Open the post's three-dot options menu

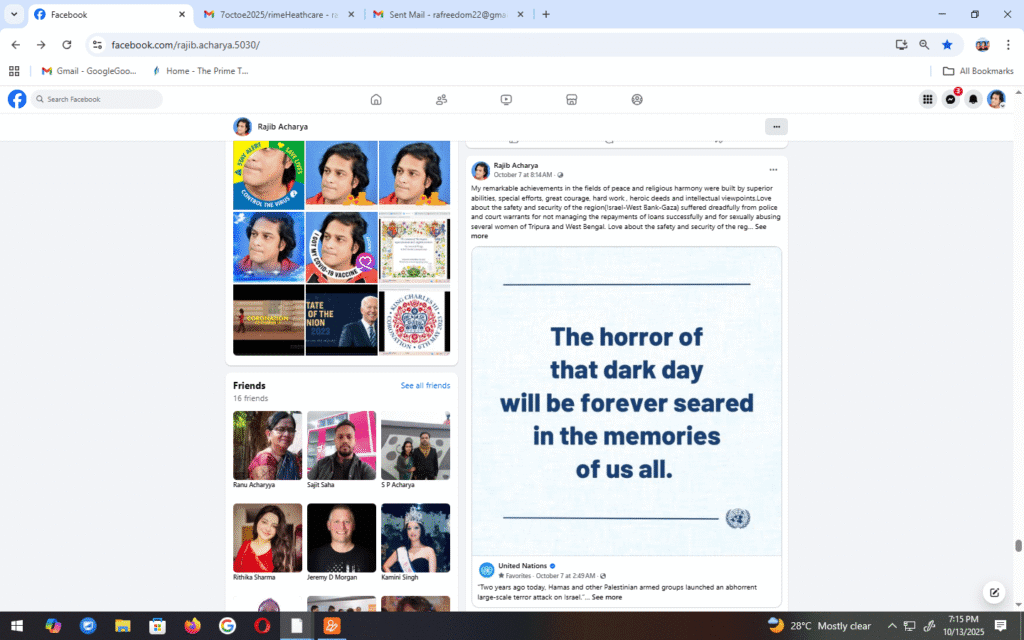(772, 170)
